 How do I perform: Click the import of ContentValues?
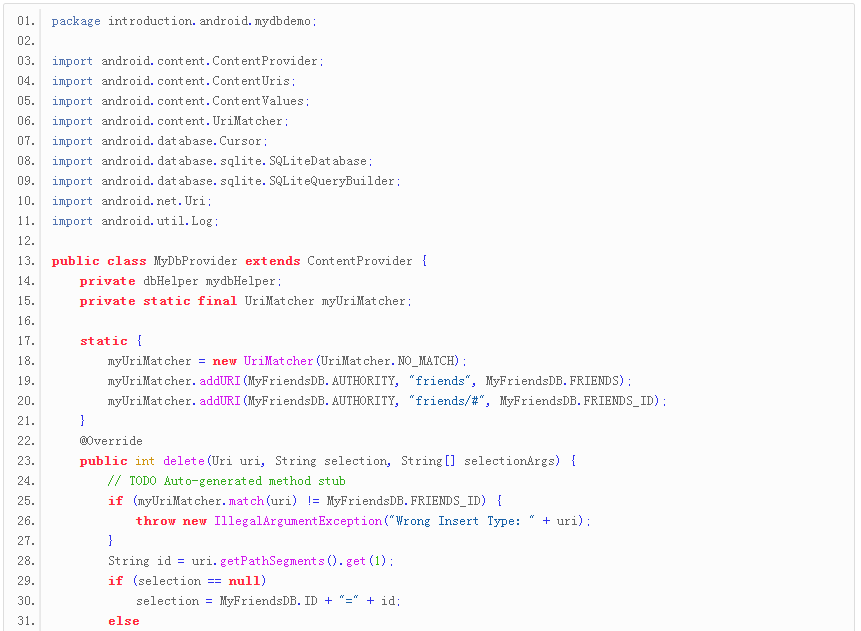click(181, 101)
